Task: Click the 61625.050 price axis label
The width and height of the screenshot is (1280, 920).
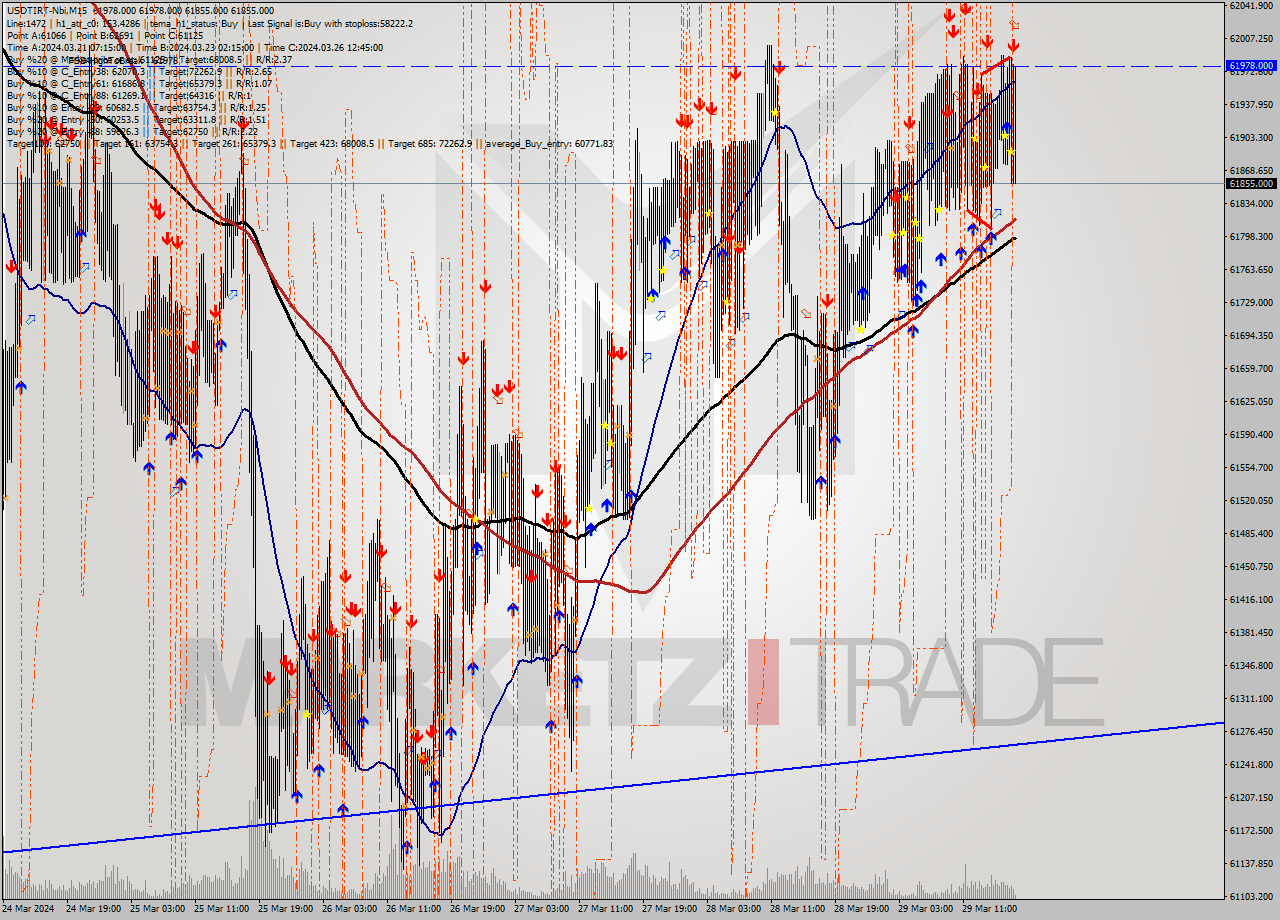Action: pyautogui.click(x=1251, y=401)
